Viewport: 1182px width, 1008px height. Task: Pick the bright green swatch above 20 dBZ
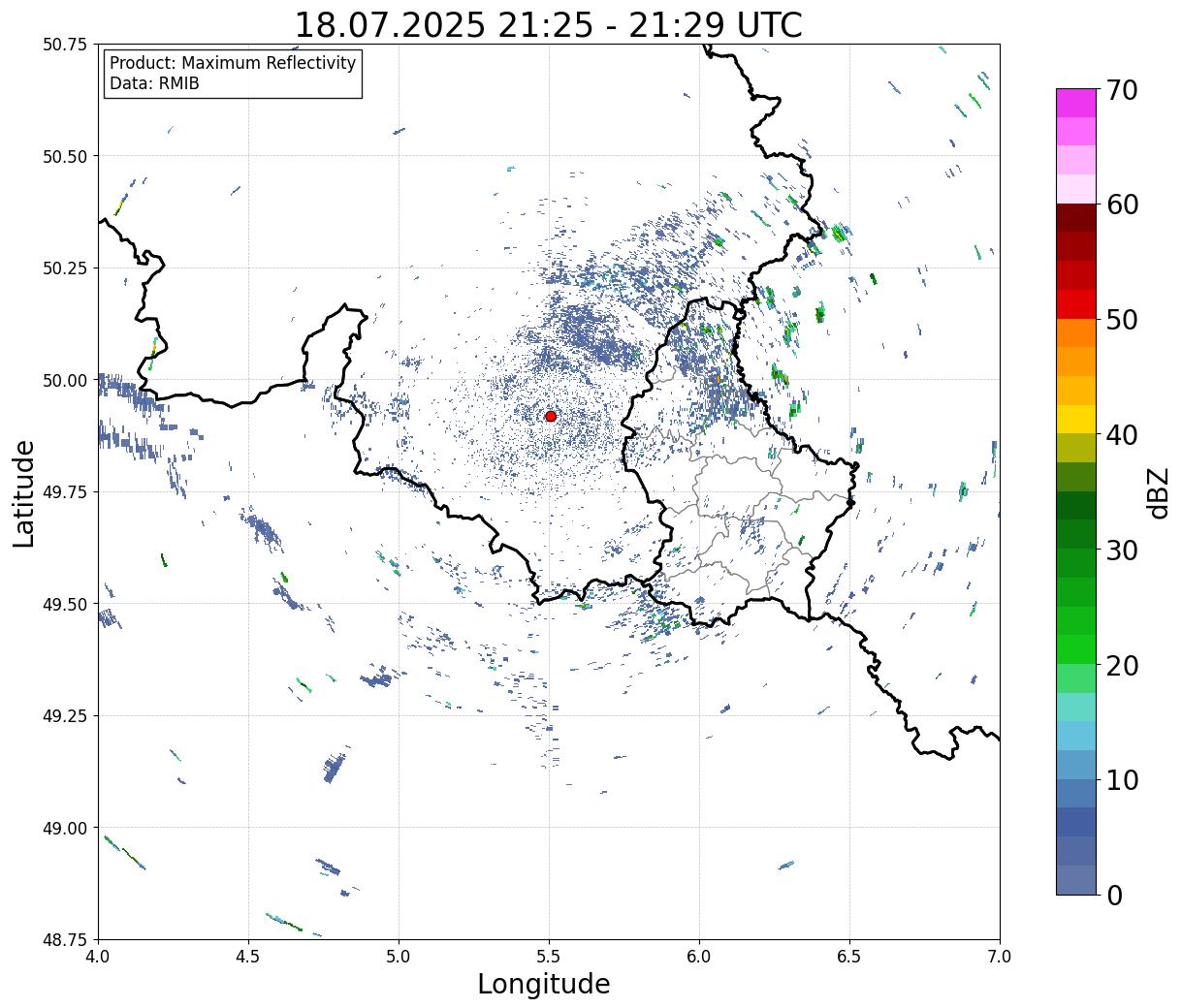(1076, 649)
